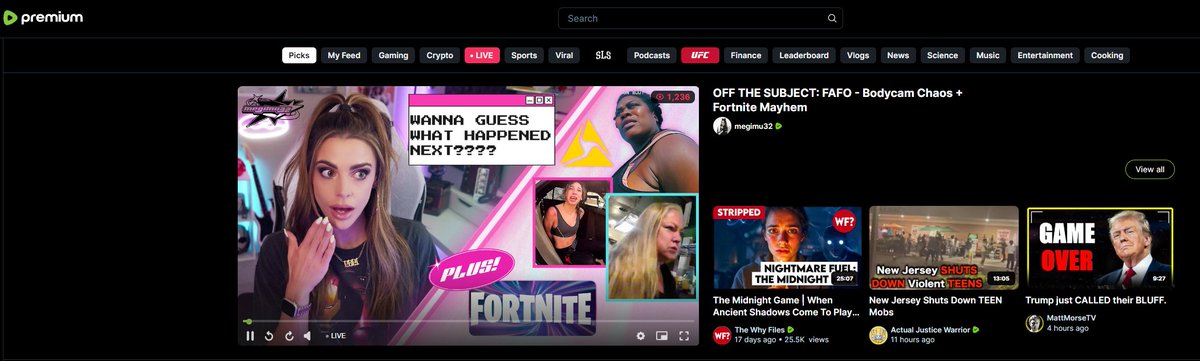Open MattMorseTV channel link
The height and width of the screenshot is (361, 1200).
[1071, 318]
